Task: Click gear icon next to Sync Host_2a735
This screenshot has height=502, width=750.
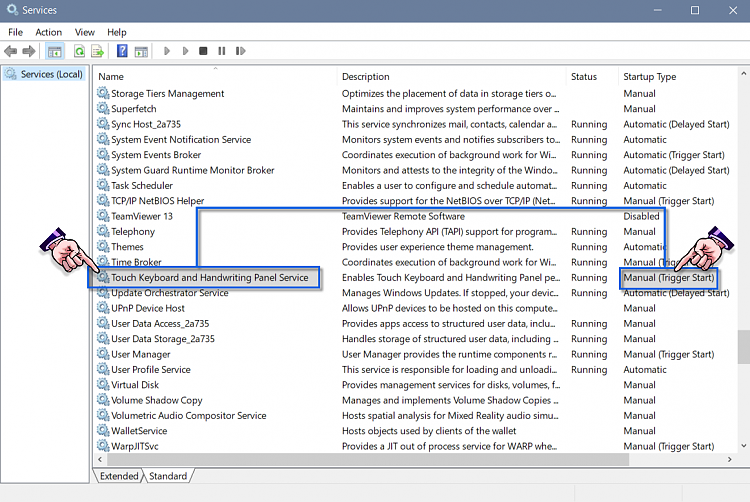Action: [x=103, y=123]
